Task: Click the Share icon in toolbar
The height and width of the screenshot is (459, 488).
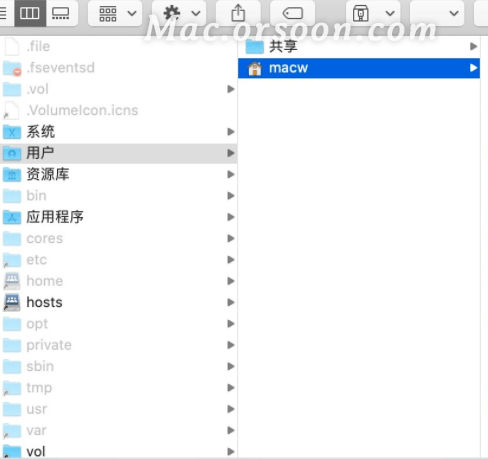Action: pyautogui.click(x=238, y=13)
